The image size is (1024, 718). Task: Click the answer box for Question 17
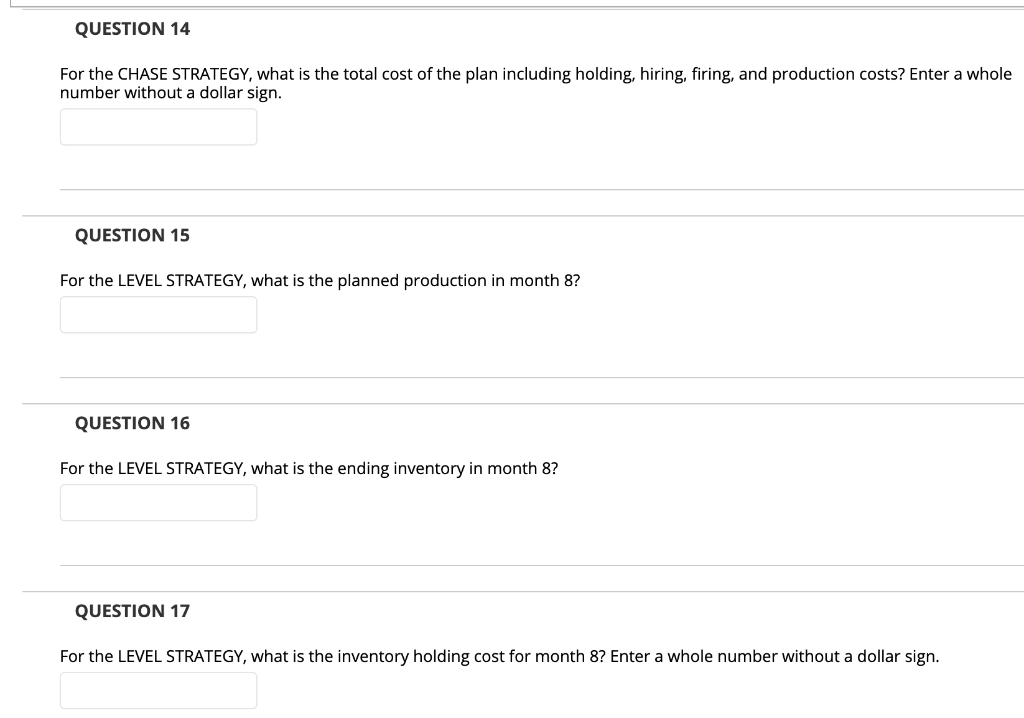[158, 690]
